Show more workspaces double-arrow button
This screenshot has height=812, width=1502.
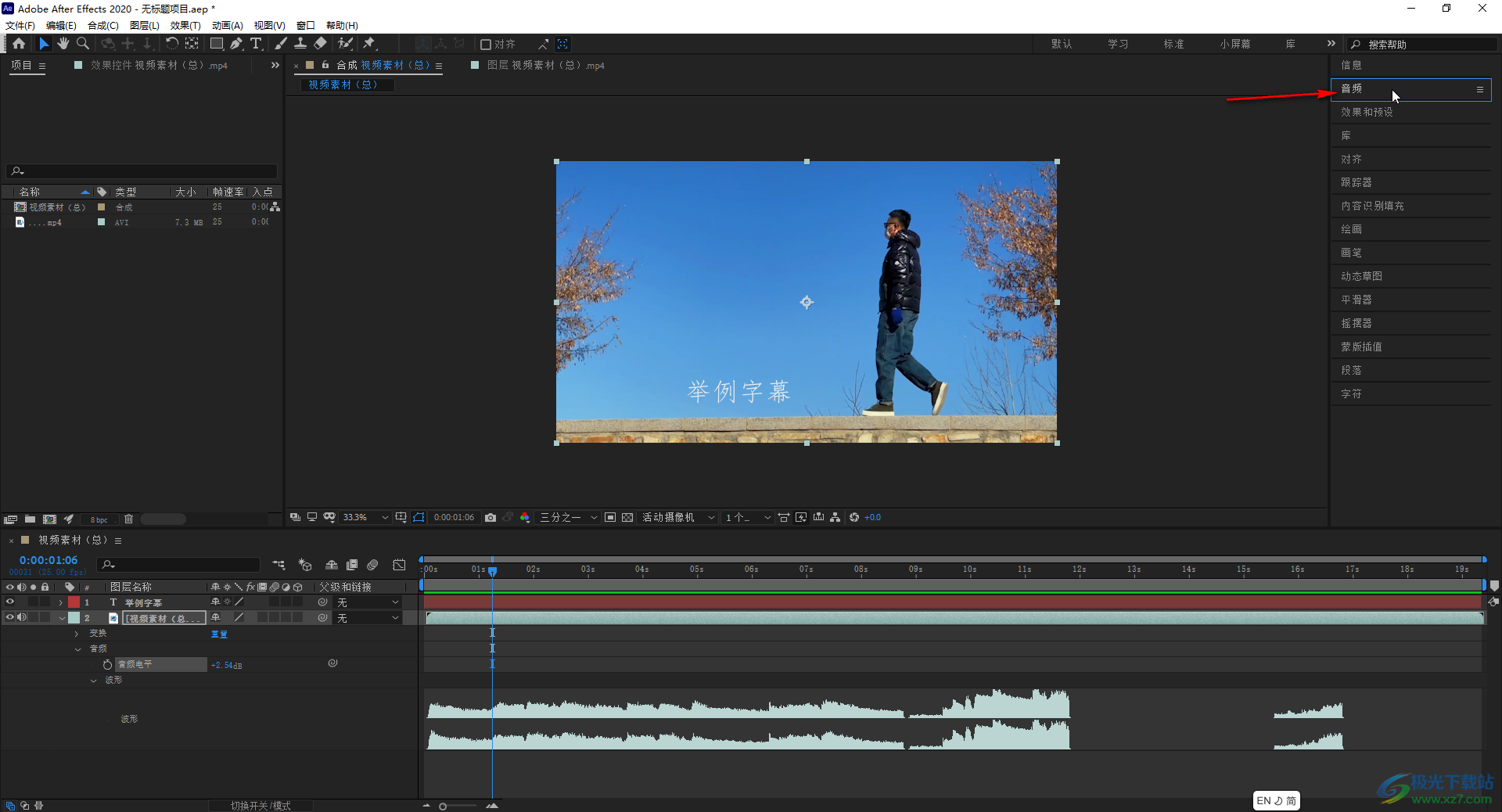pyautogui.click(x=1331, y=44)
